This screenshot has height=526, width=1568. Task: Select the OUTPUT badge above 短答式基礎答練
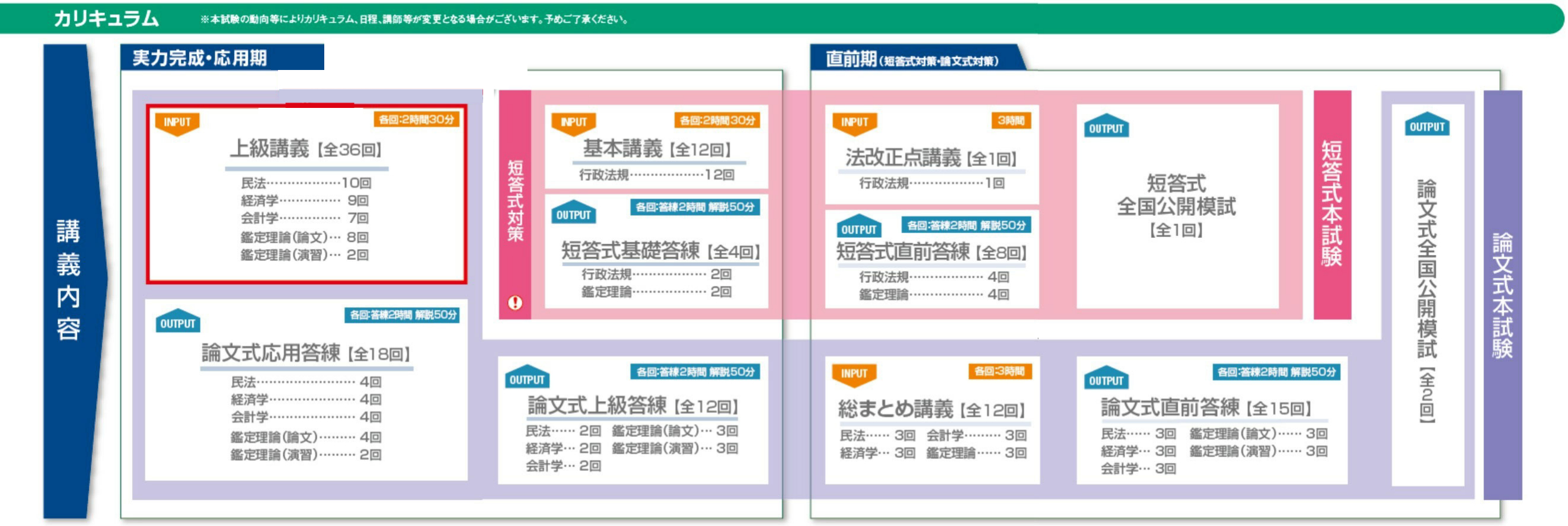pos(573,214)
